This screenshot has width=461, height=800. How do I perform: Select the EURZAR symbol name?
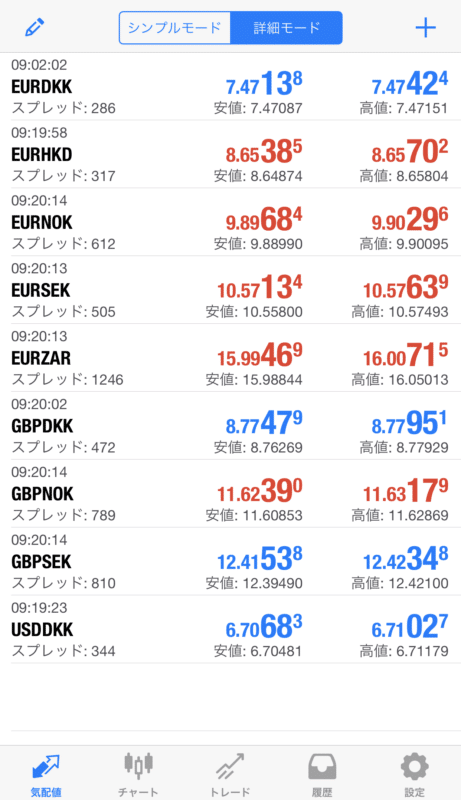point(41,358)
